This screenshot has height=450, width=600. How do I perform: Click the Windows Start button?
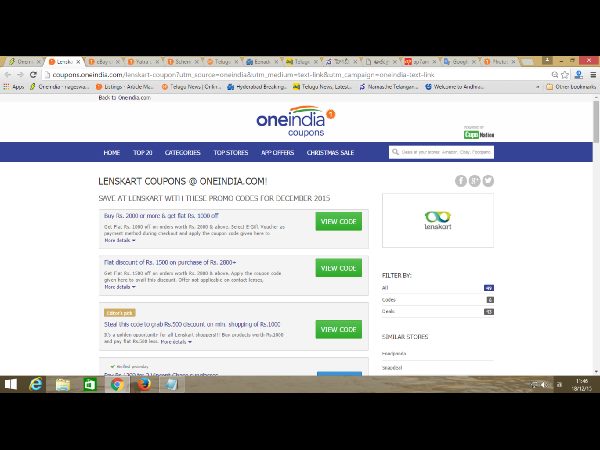click(12, 384)
